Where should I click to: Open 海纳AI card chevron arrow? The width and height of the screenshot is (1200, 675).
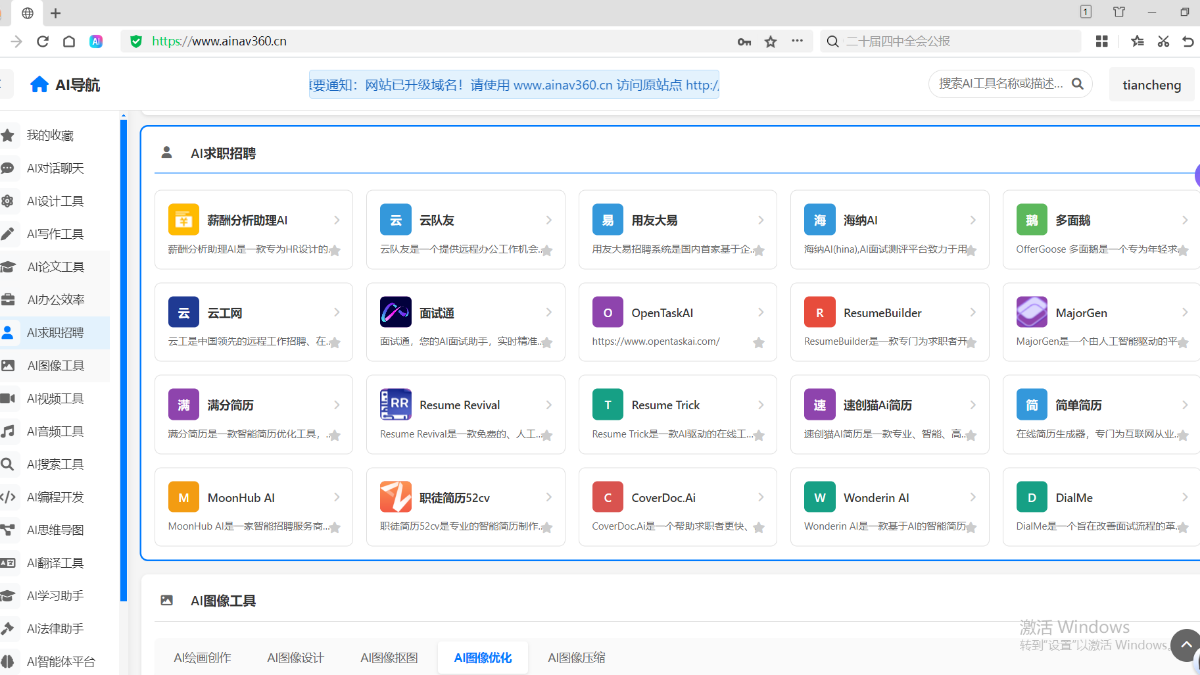[x=973, y=220]
